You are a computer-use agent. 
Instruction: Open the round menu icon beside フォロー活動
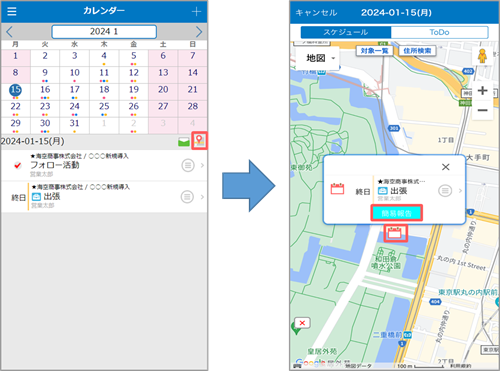click(x=188, y=165)
